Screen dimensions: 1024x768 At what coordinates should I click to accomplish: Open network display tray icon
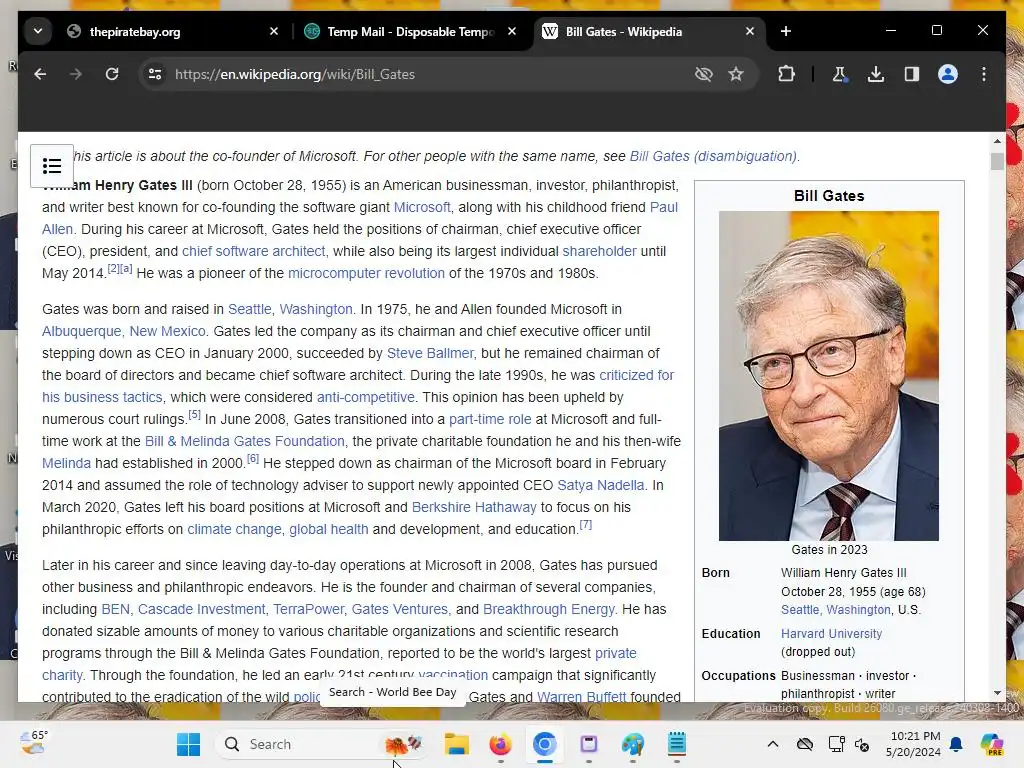[836, 744]
